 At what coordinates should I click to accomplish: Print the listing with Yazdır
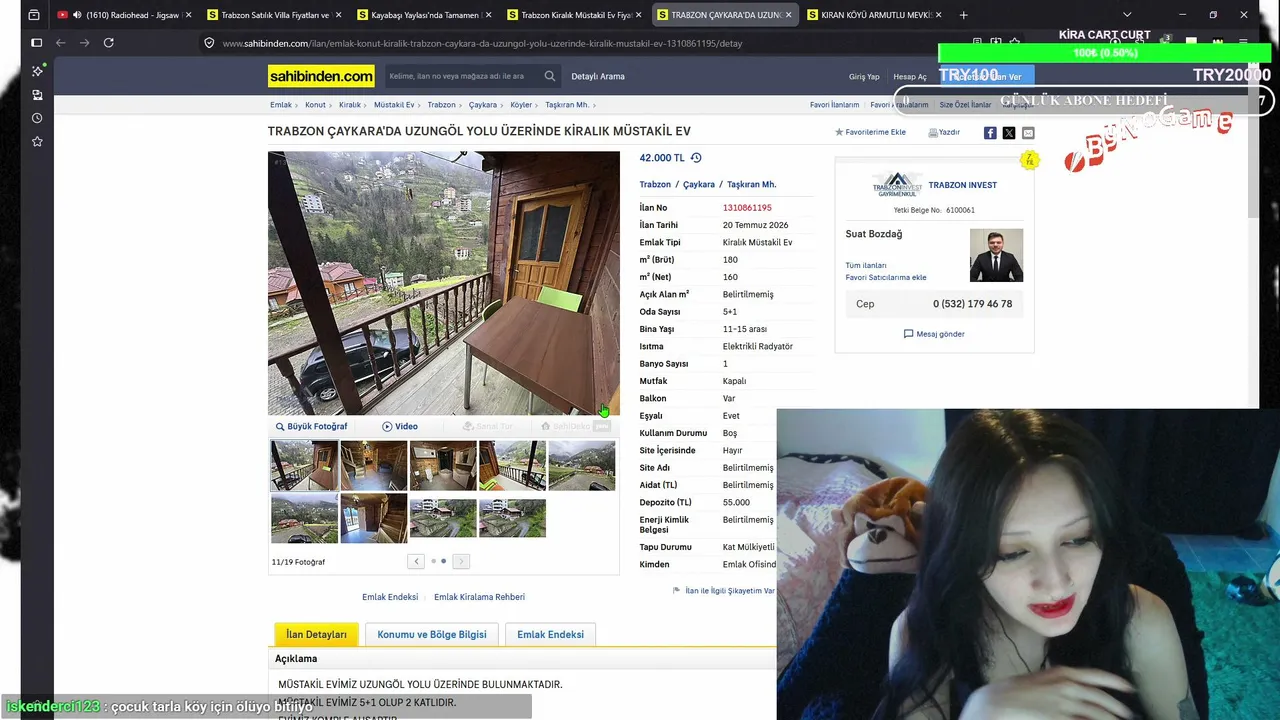[944, 132]
